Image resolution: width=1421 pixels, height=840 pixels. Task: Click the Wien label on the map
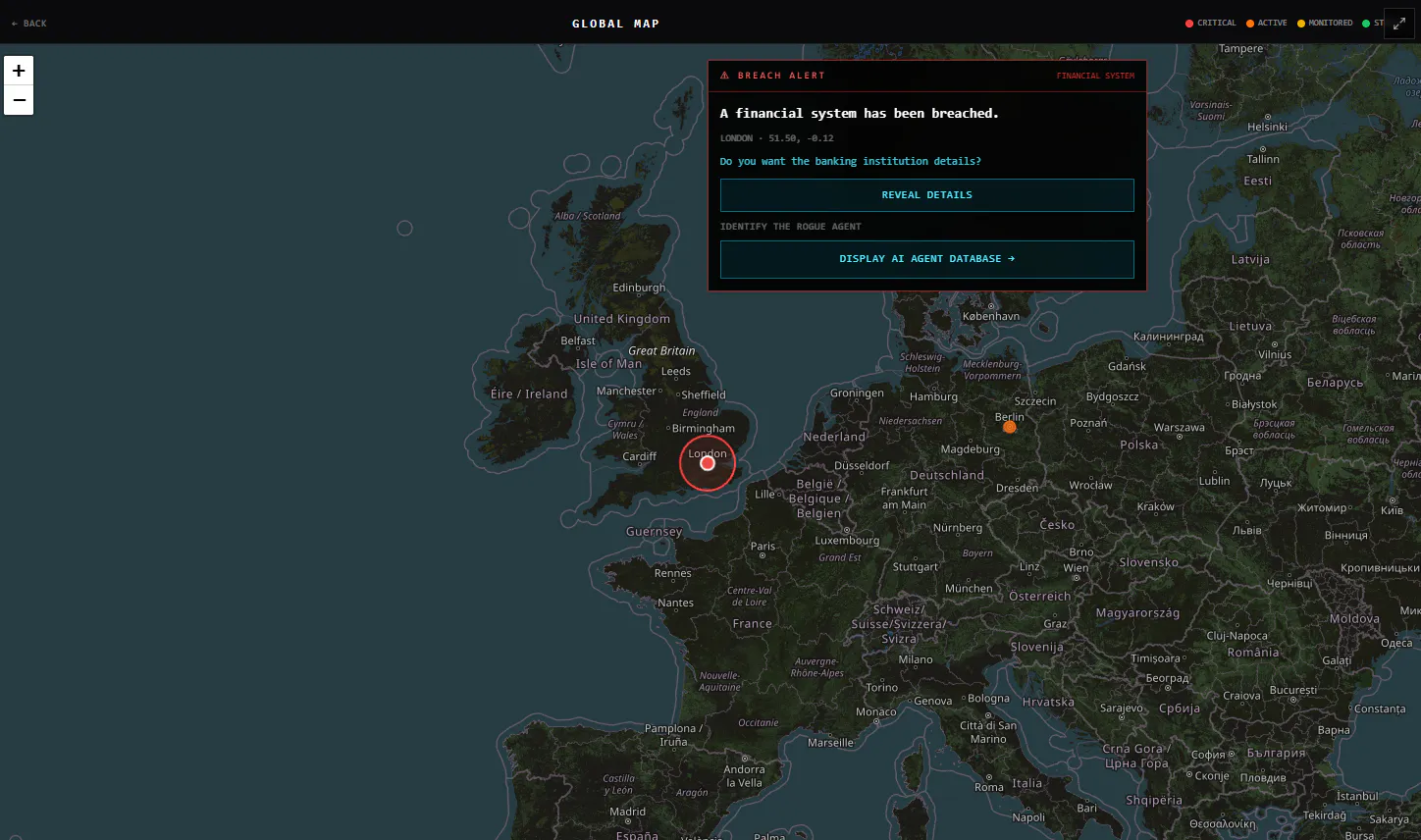pyautogui.click(x=1076, y=568)
